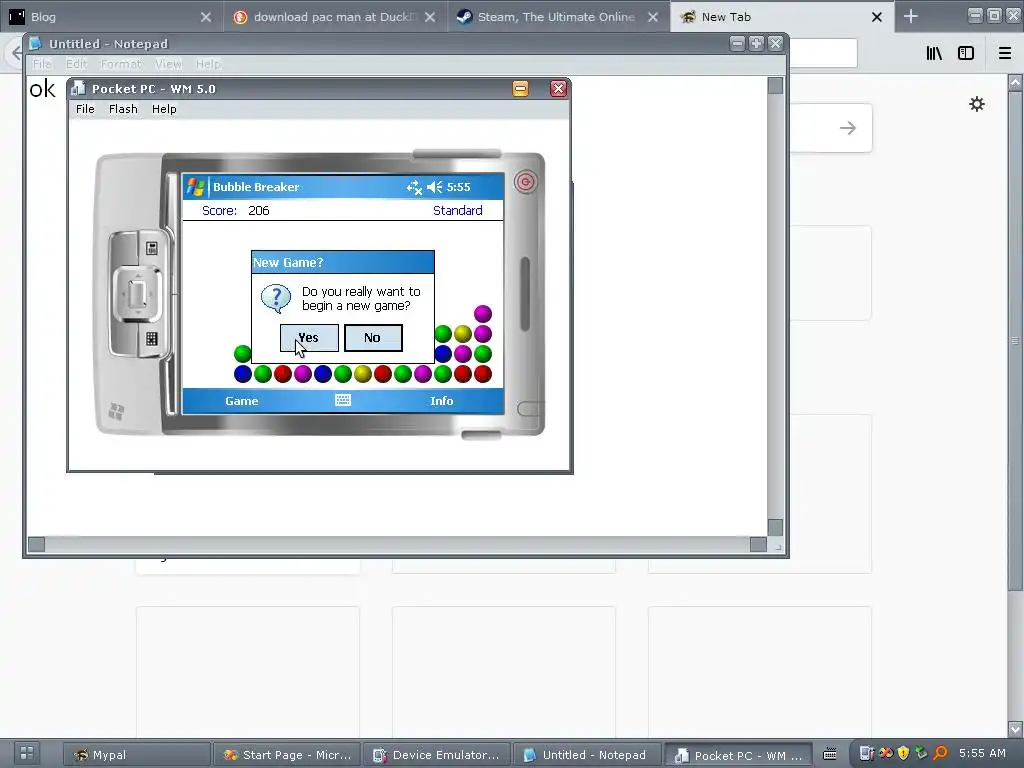Image resolution: width=1024 pixels, height=768 pixels.
Task: Click the device calculator hardware button
Action: [x=152, y=248]
